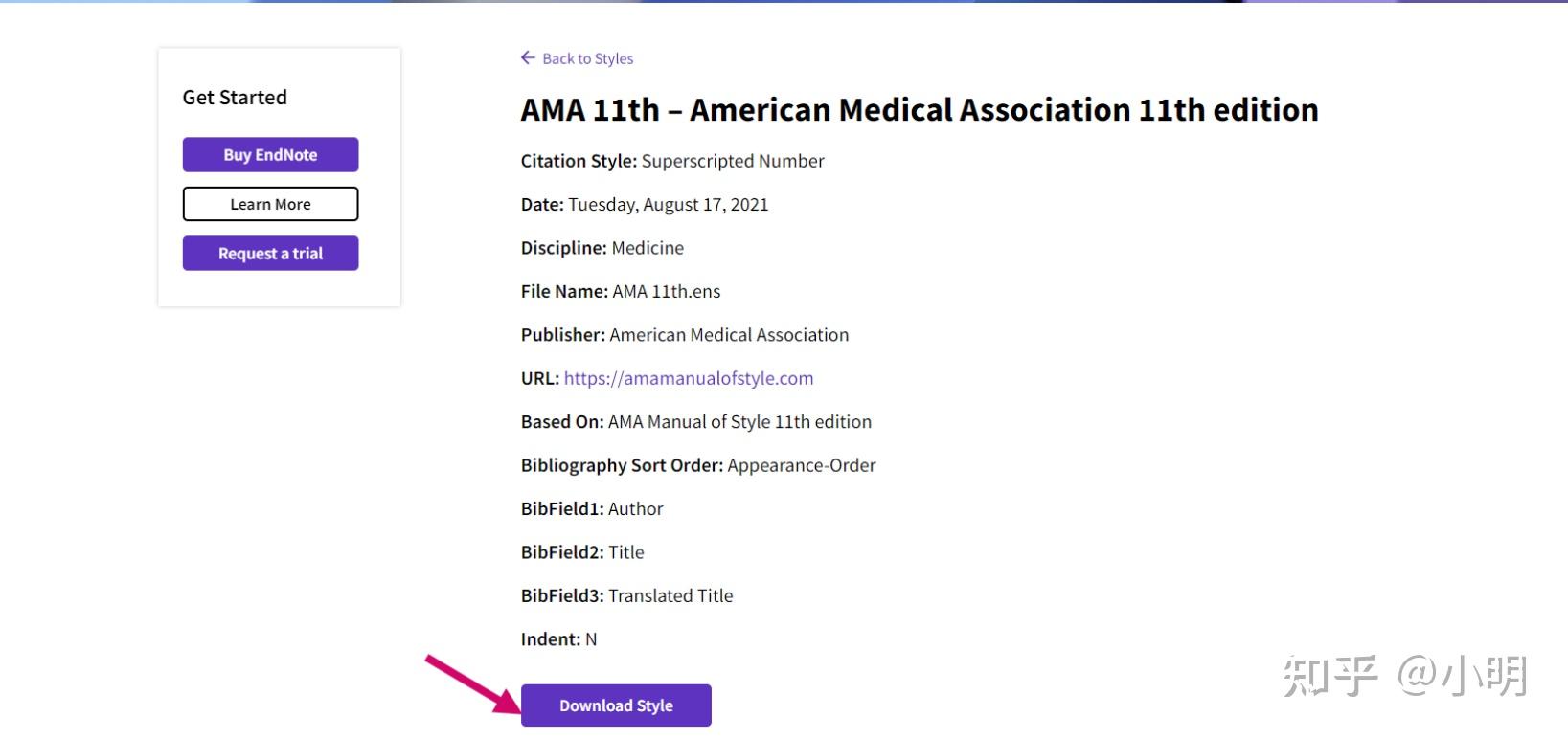Click the File Name AMA 11th.ens text
Image resolution: width=1568 pixels, height=739 pixels.
621,291
